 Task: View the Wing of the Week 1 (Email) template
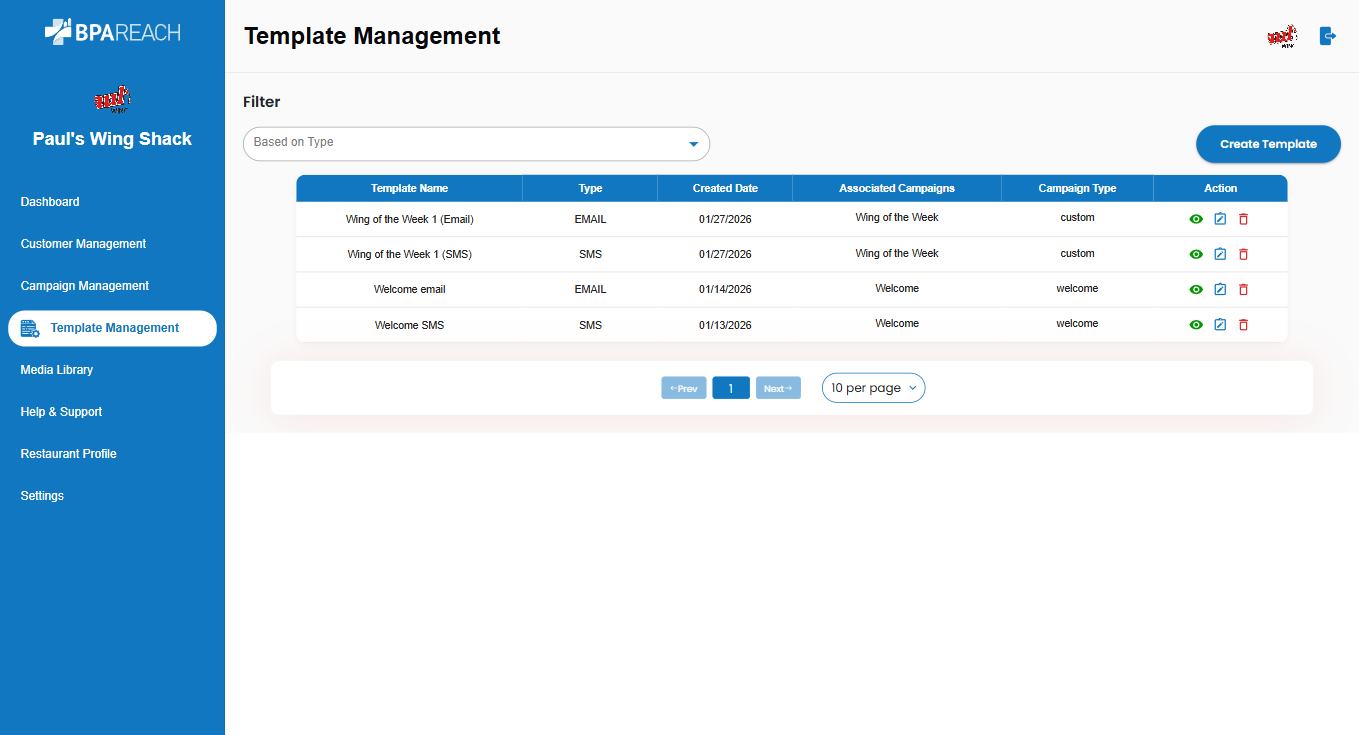pos(1196,219)
